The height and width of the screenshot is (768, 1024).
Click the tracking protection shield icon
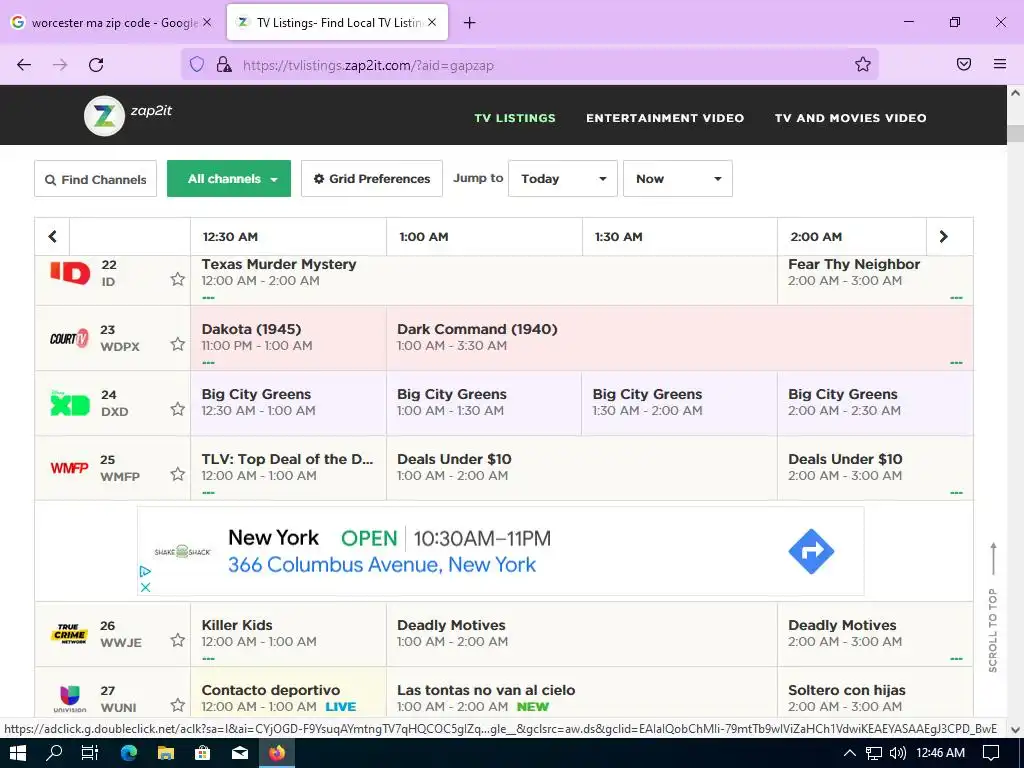pos(197,64)
